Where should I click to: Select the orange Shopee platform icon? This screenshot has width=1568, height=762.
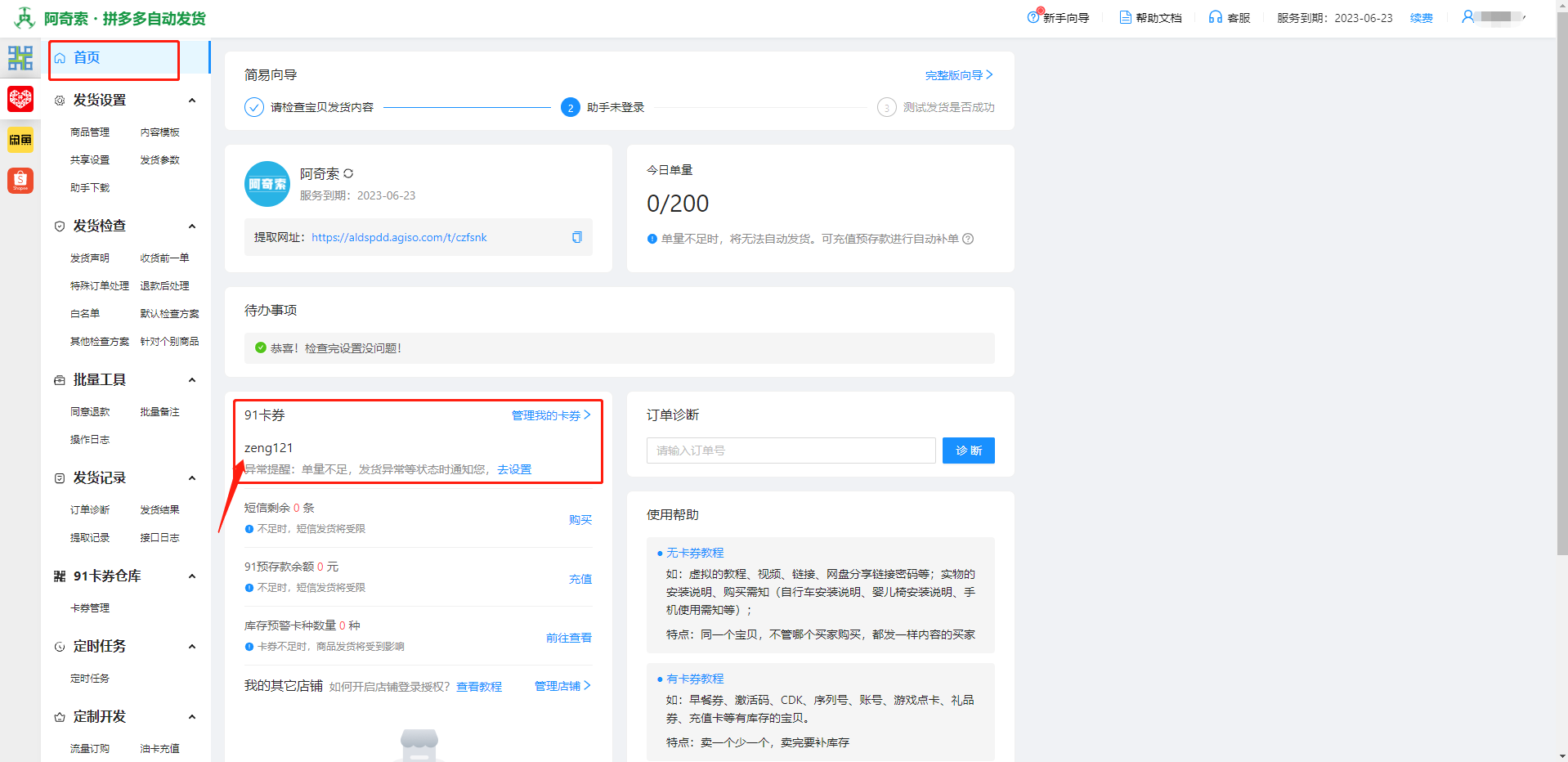(20, 181)
